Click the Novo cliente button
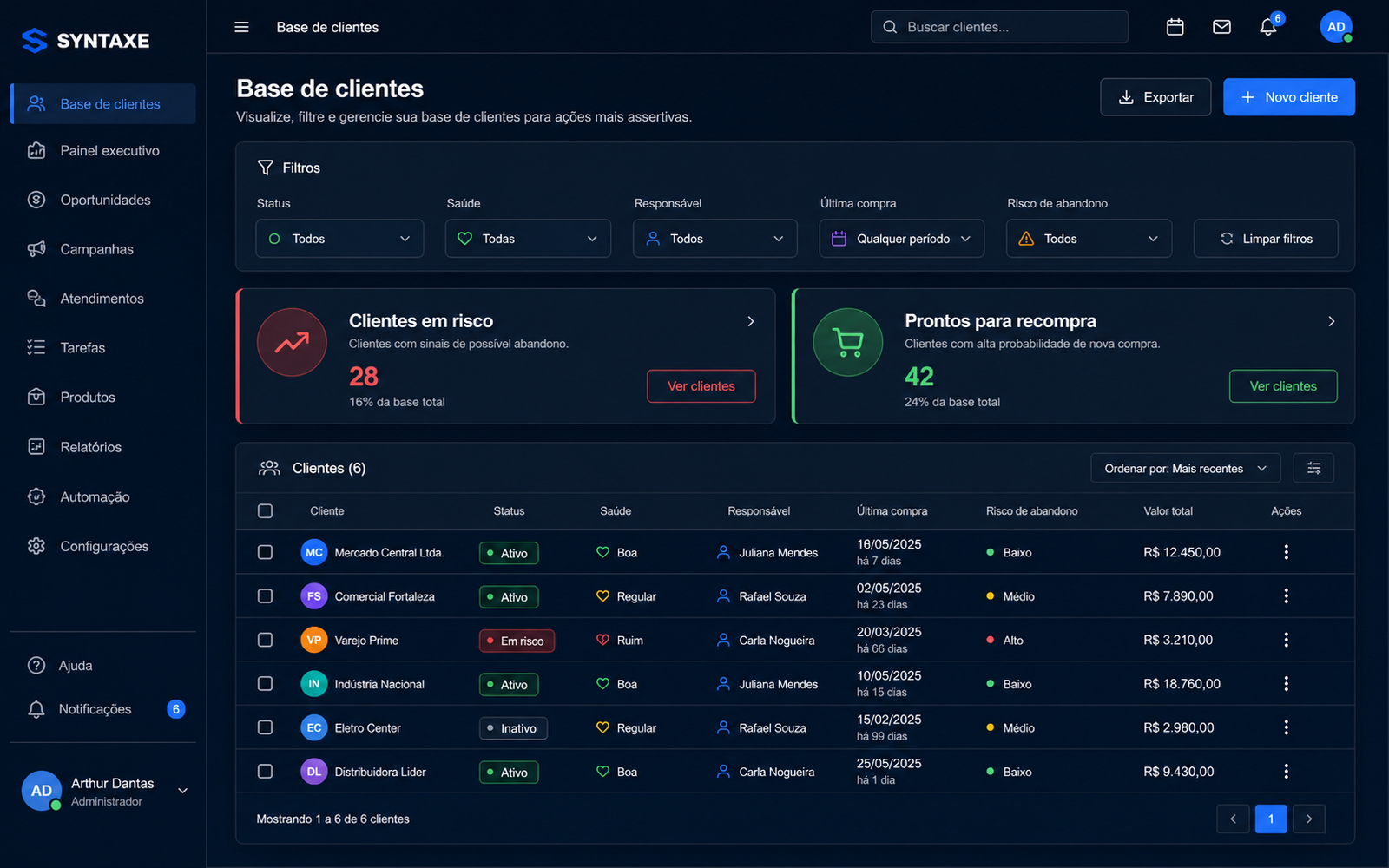 click(x=1289, y=97)
